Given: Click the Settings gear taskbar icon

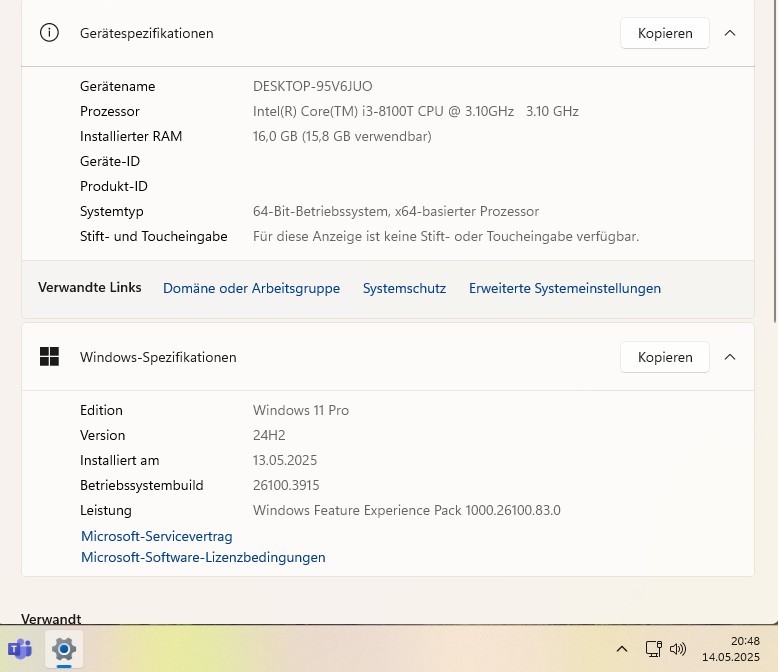Looking at the screenshot, I should coord(64,648).
